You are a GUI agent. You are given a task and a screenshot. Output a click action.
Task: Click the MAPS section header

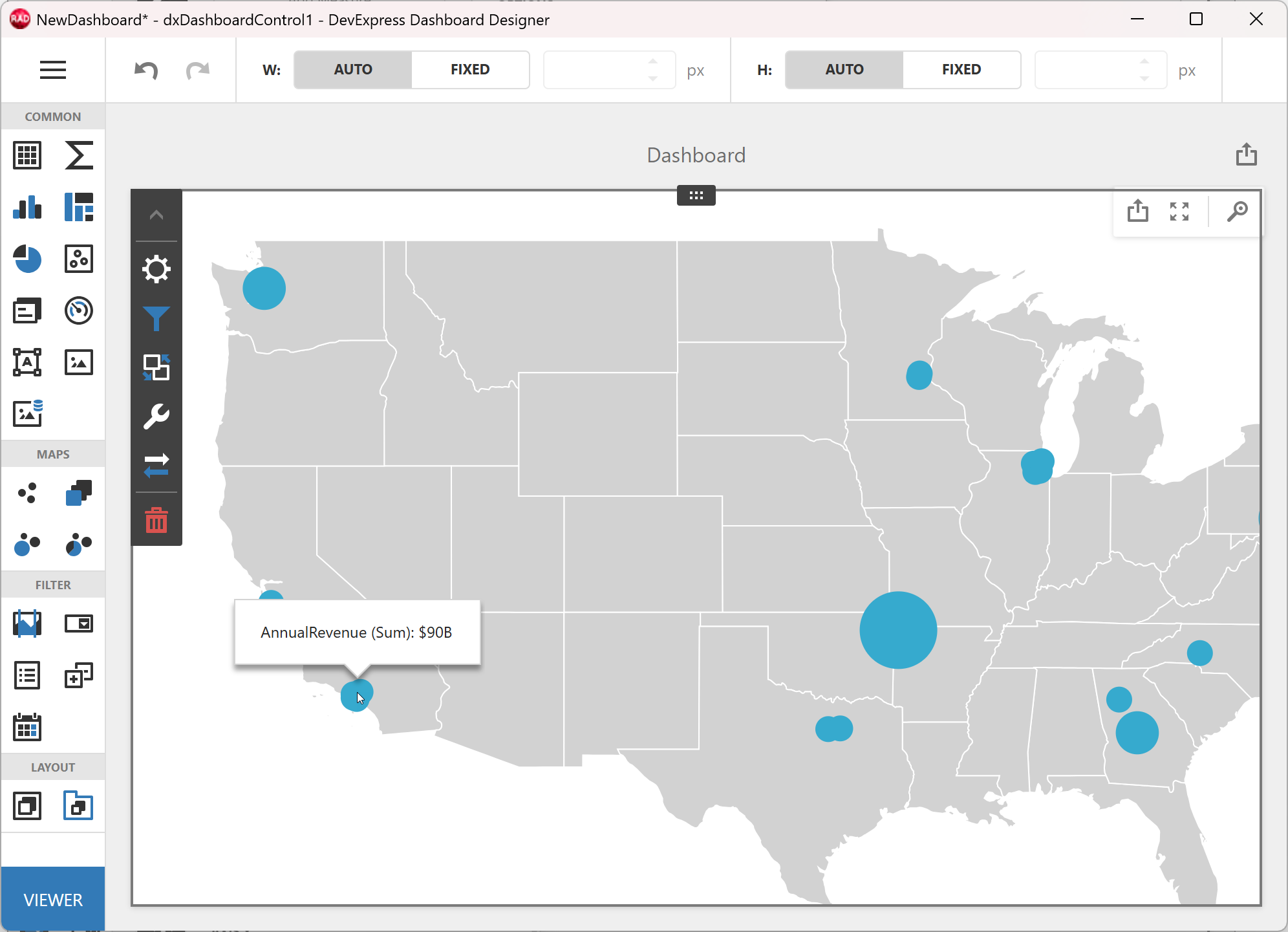[x=53, y=455]
